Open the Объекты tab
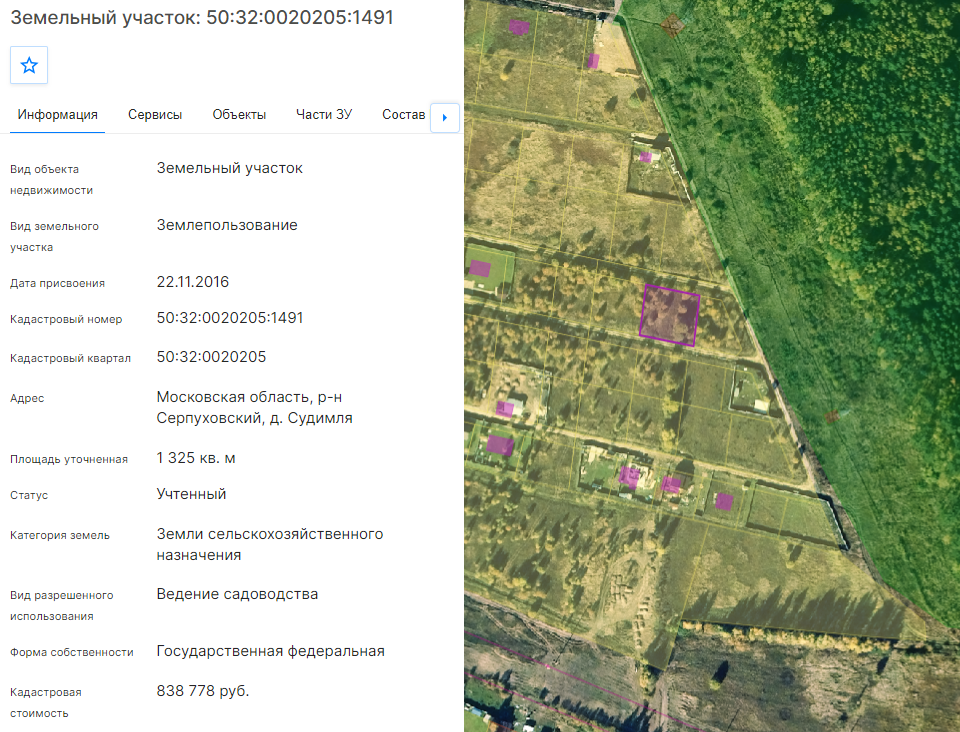This screenshot has height=732, width=960. [239, 114]
